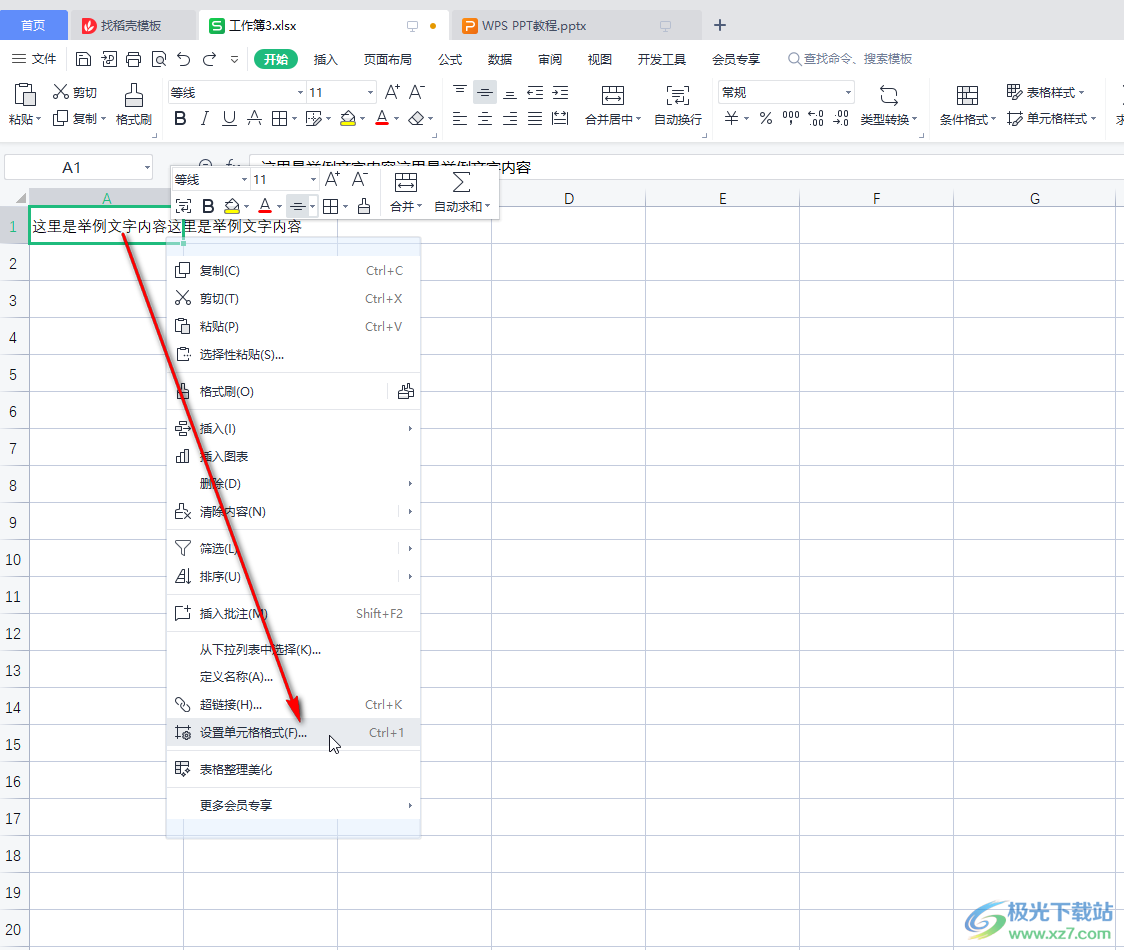1124x950 pixels.
Task: Click the ribbon font color A
Action: click(x=382, y=118)
